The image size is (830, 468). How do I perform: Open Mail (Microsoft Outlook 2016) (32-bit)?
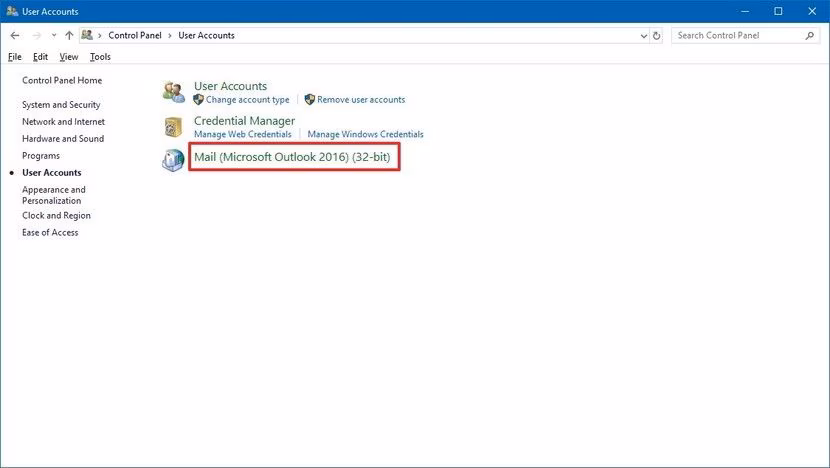coord(292,157)
